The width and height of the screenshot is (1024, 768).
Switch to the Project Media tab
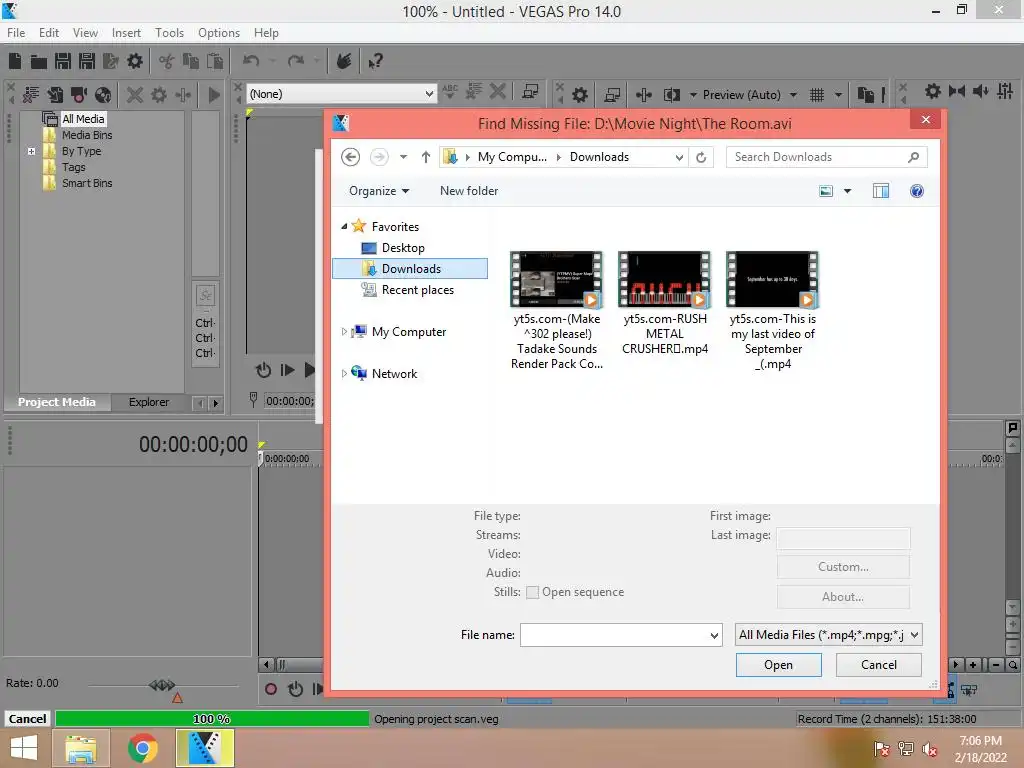pyautogui.click(x=57, y=402)
